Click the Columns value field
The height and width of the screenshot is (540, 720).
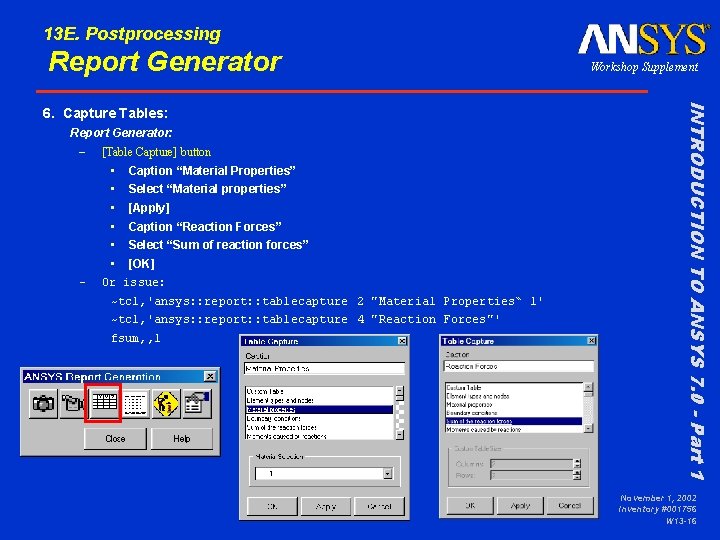tap(531, 464)
